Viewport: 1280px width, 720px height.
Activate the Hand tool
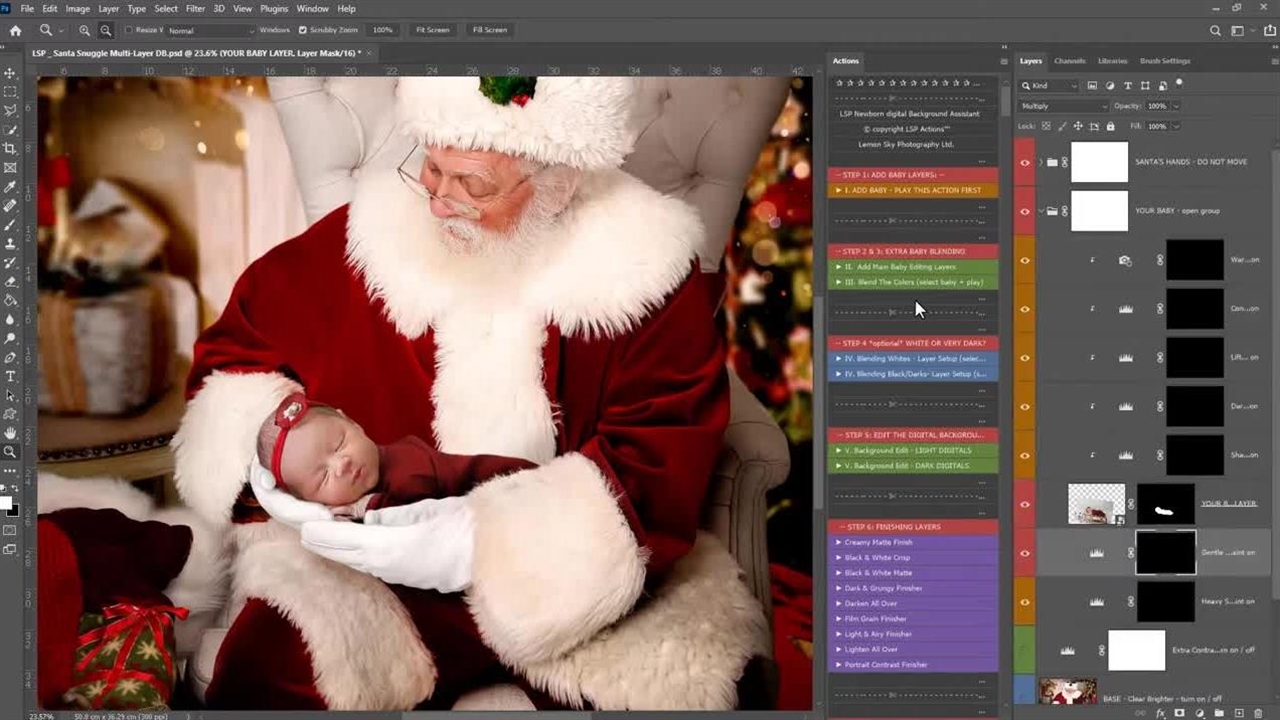pyautogui.click(x=10, y=433)
